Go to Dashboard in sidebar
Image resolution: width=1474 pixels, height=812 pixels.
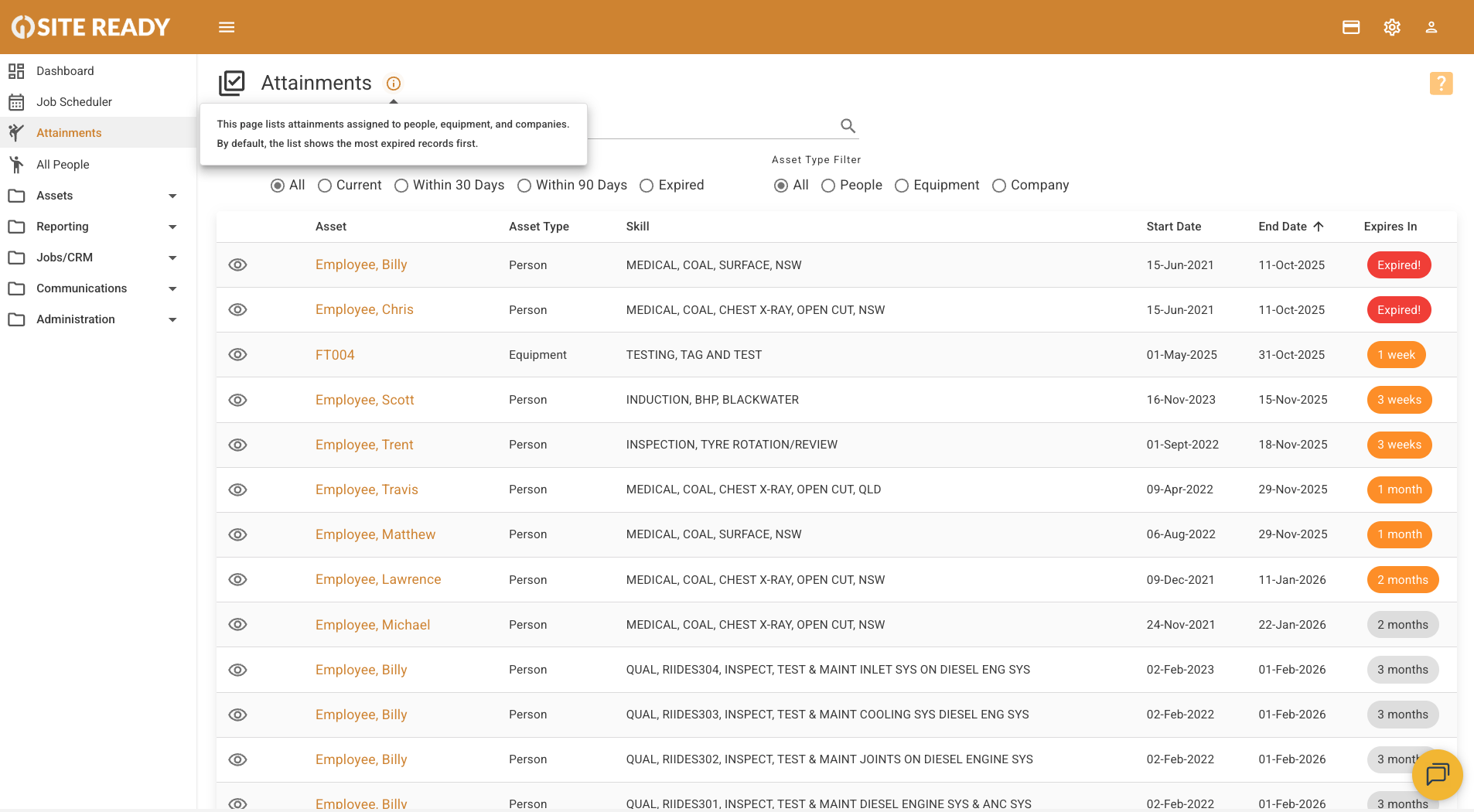[x=65, y=71]
